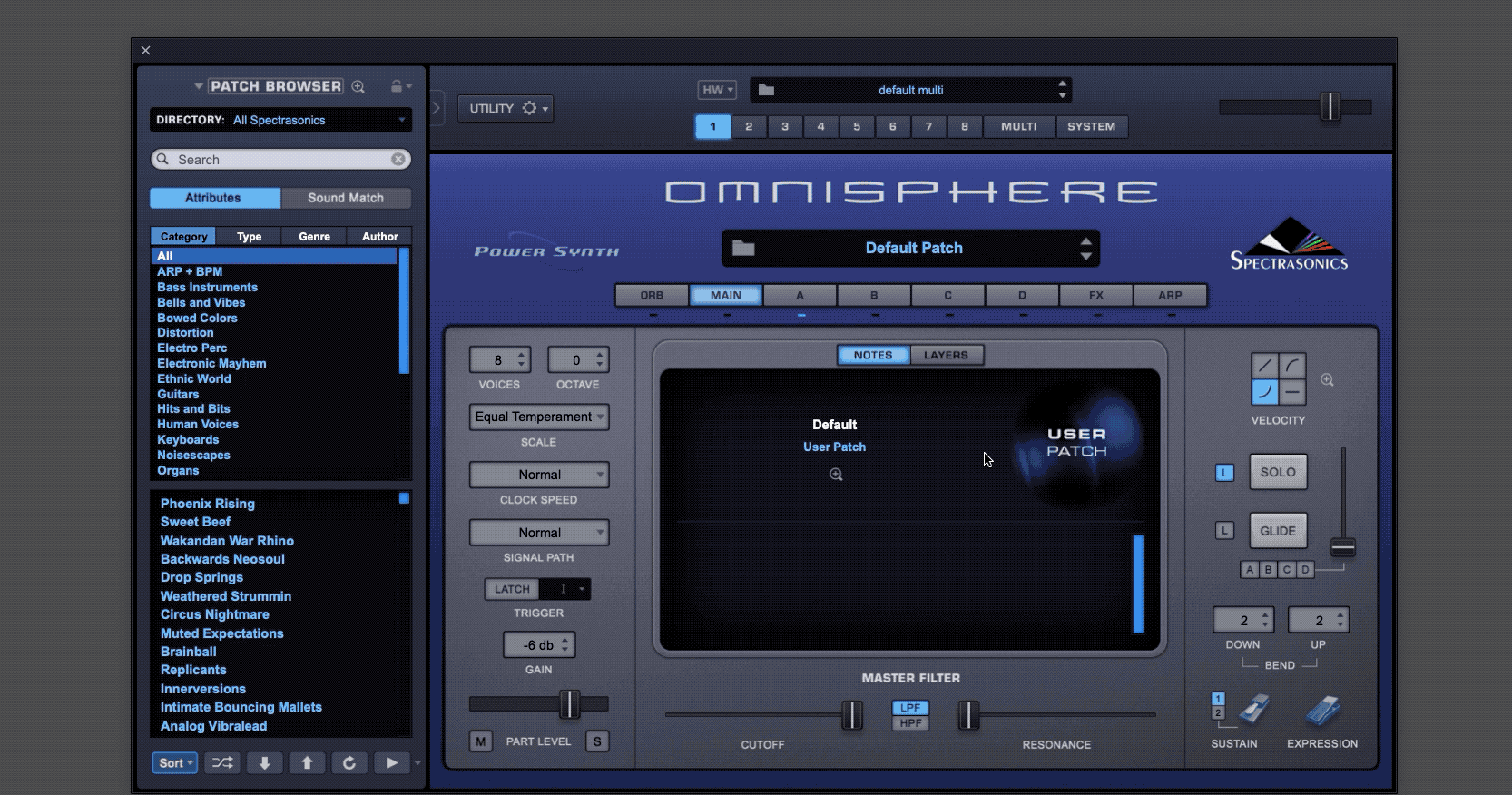The width and height of the screenshot is (1512, 795).
Task: Click the Author attribute column header
Action: [x=379, y=236]
